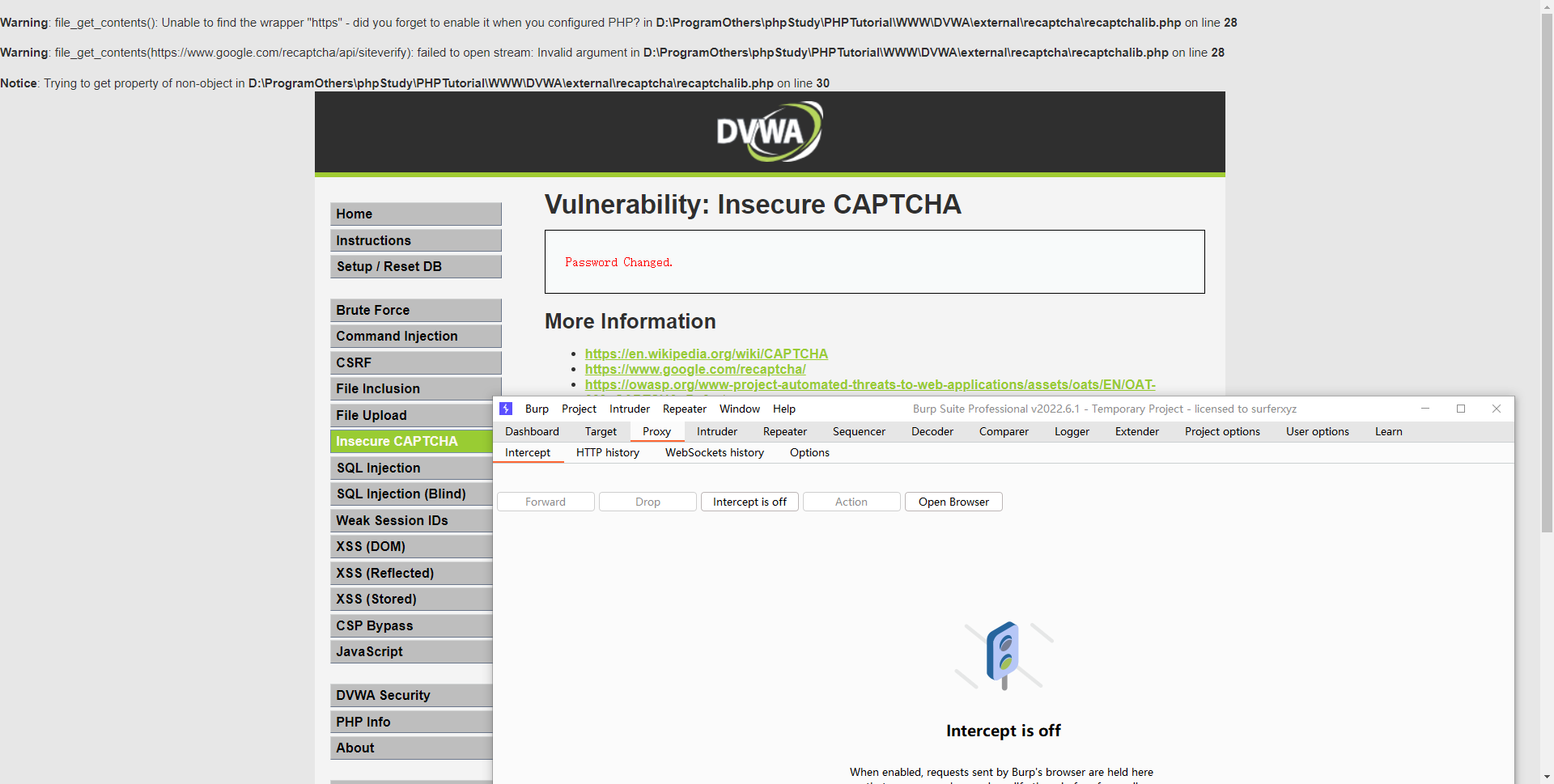Screen dimensions: 1554x784
Task: Click the traffic light intercept illustration
Action: [1004, 655]
